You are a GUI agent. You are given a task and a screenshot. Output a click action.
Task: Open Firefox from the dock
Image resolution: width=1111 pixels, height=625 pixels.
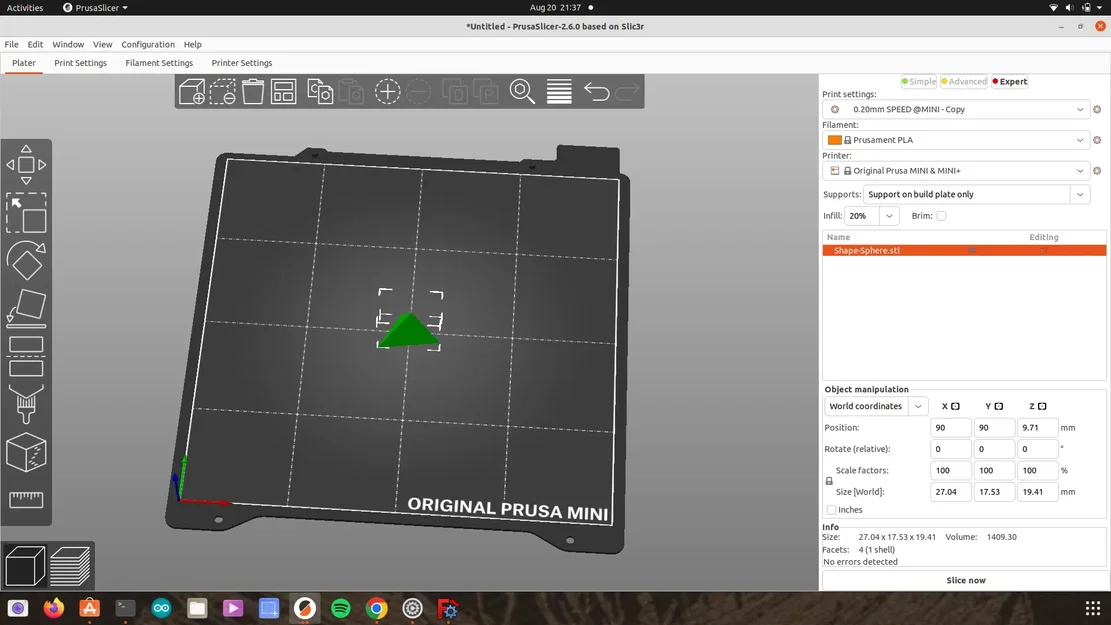click(54, 608)
